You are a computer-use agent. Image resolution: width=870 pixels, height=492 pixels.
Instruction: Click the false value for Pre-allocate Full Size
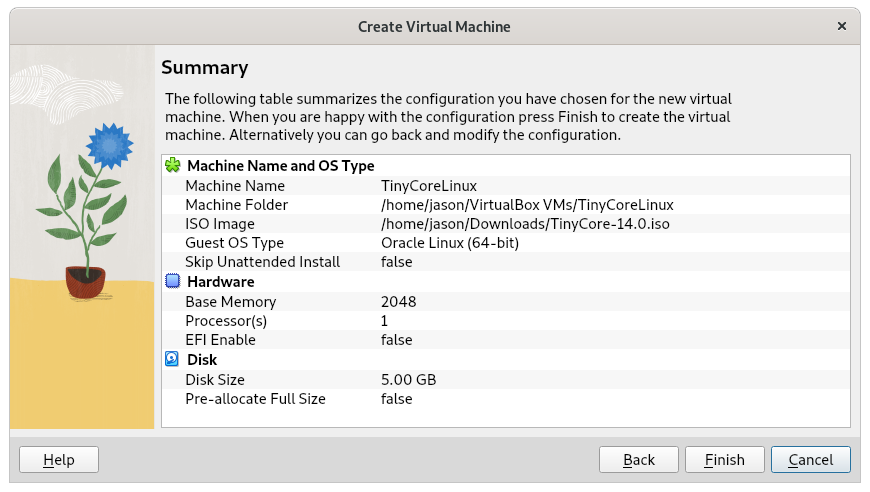click(x=396, y=399)
